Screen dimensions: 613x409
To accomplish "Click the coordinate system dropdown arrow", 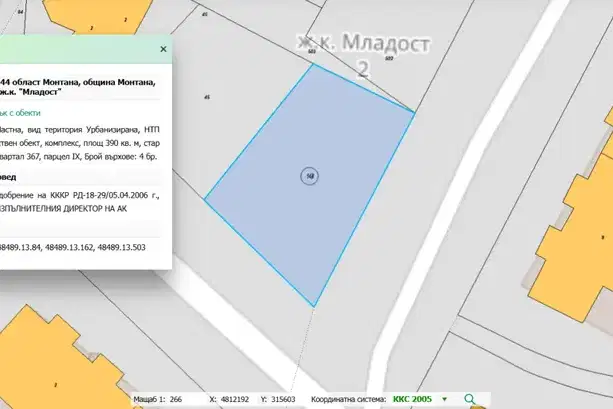I will (444, 399).
